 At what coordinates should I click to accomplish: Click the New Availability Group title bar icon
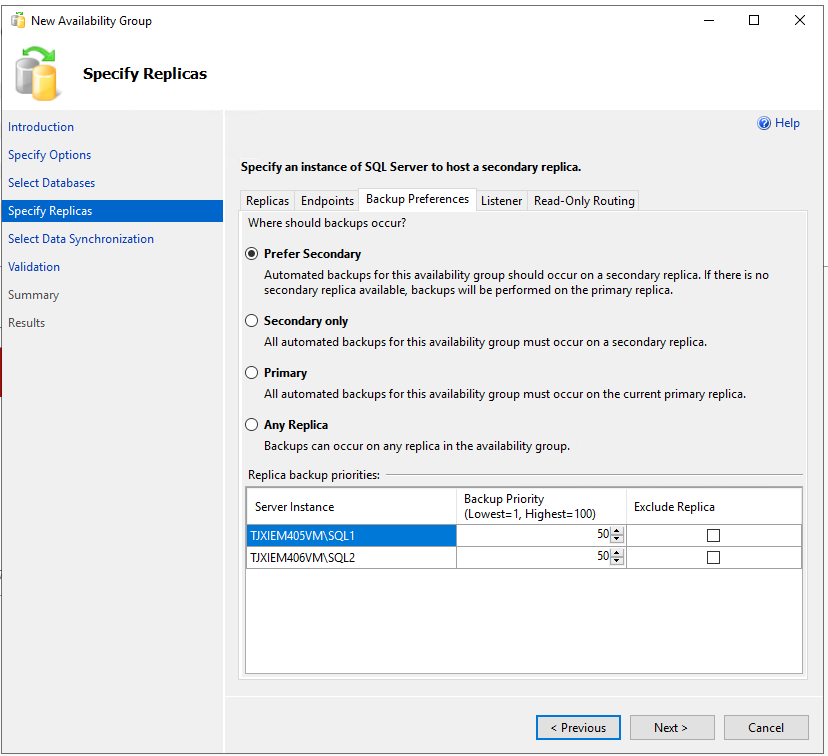[x=17, y=20]
